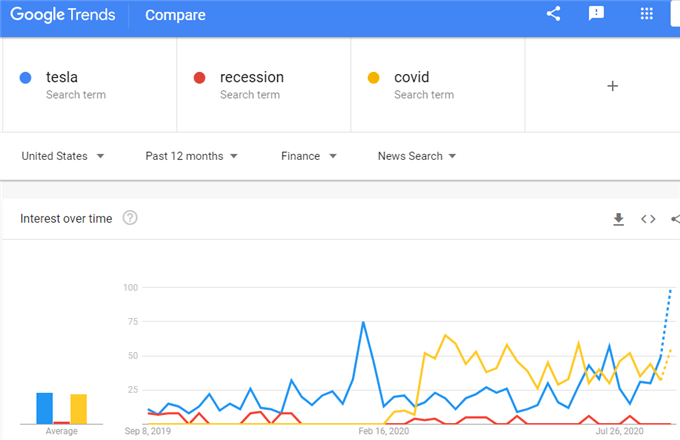Screen dimensions: 680x440
Task: Select the tesla search term box
Action: (89, 85)
